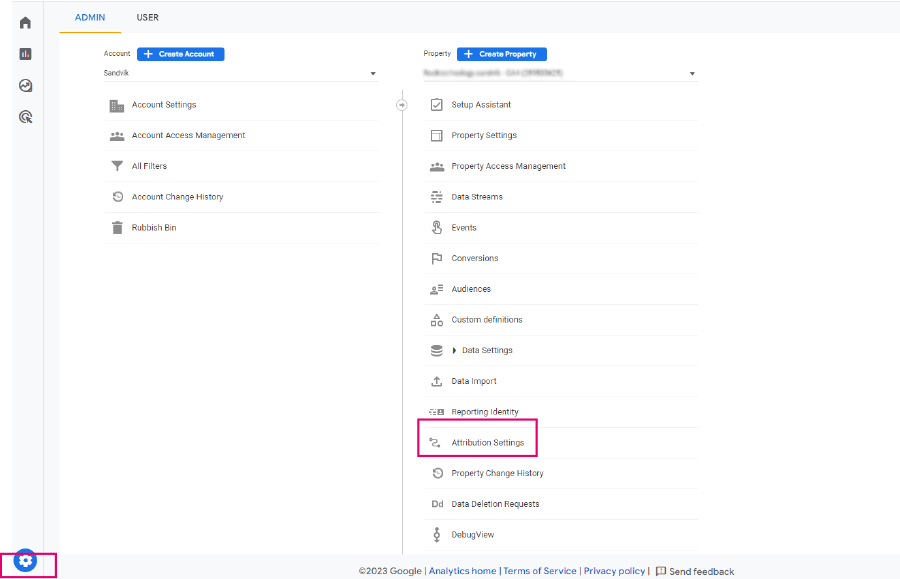900x579 pixels.
Task: Click the Create Account button
Action: tap(181, 54)
